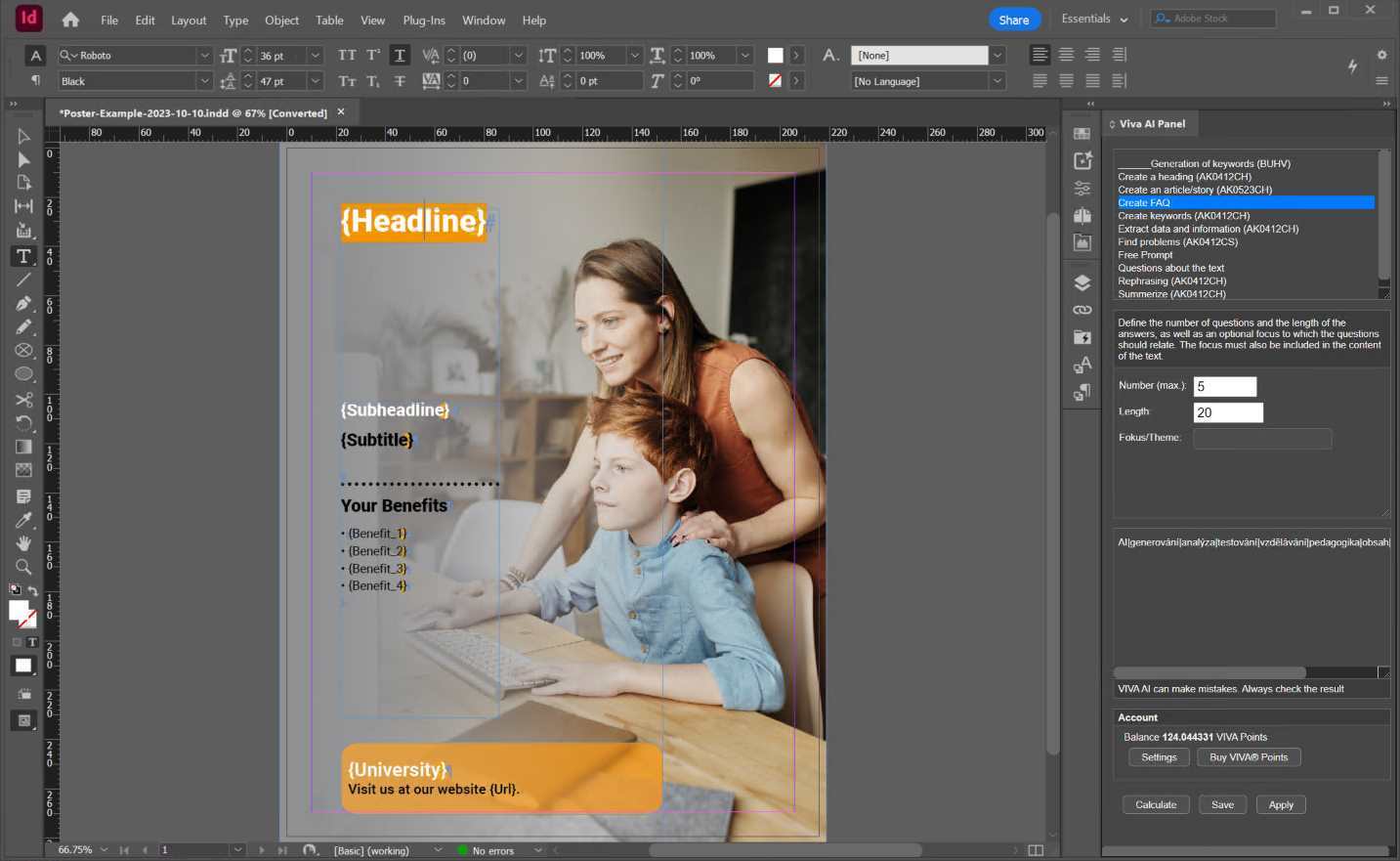Screen dimensions: 1400x861
Task: Open the font family dropdown showing Roboto
Action: 203,55
